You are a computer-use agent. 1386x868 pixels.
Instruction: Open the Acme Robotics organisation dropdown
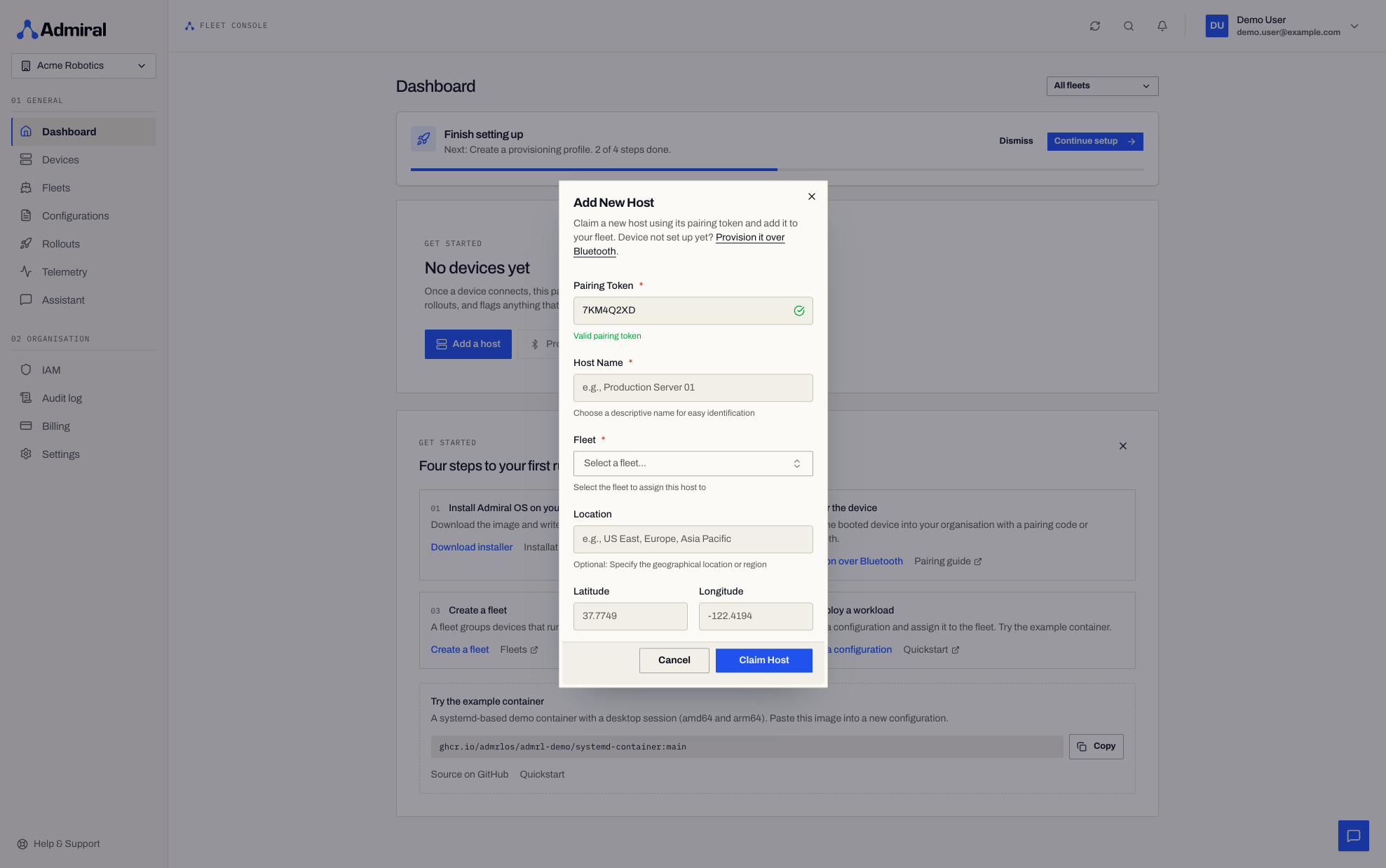pos(83,66)
